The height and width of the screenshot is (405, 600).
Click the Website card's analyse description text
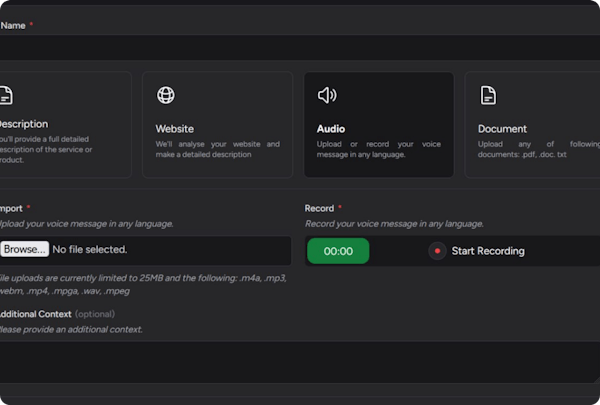tap(217, 149)
